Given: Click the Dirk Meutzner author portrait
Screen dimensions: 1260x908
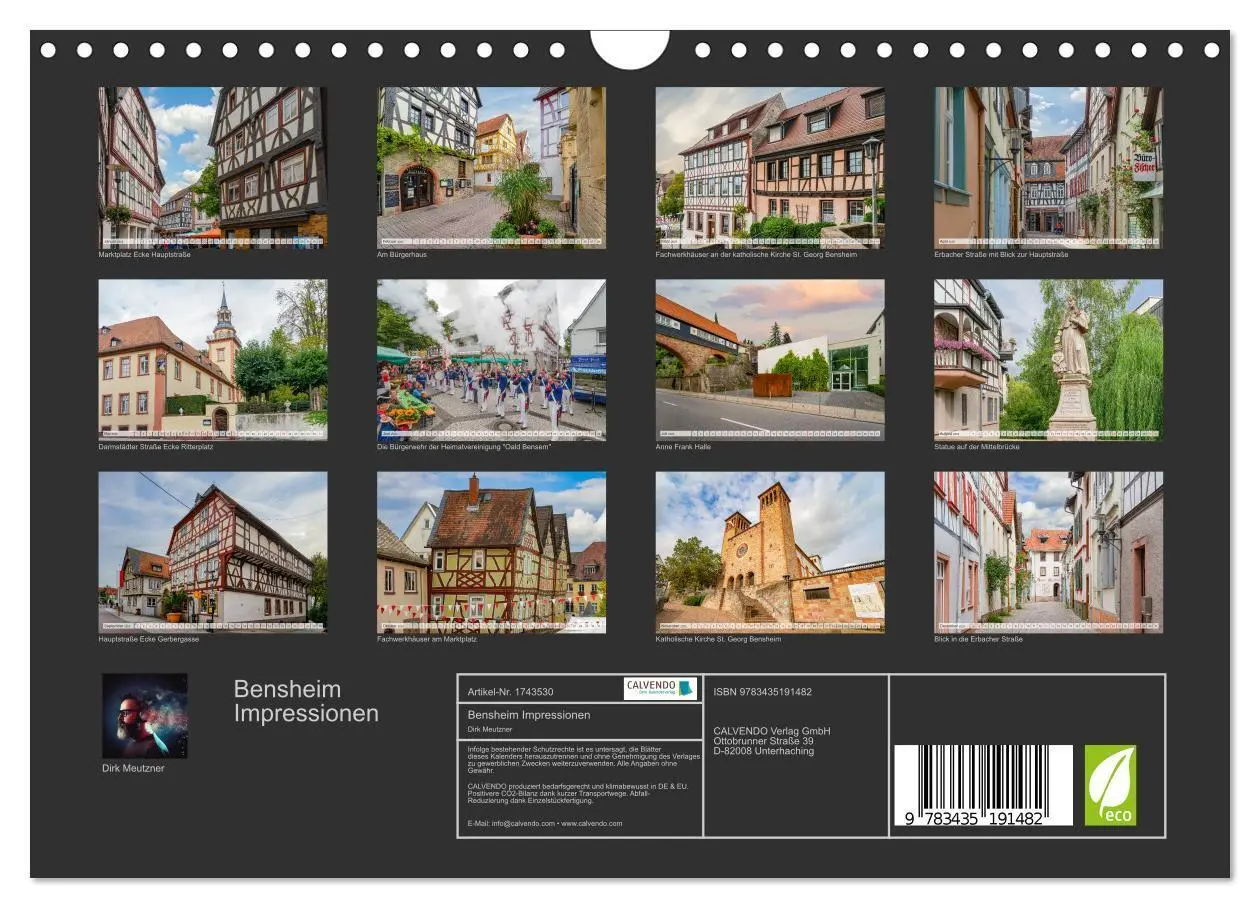Looking at the screenshot, I should coord(145,716).
